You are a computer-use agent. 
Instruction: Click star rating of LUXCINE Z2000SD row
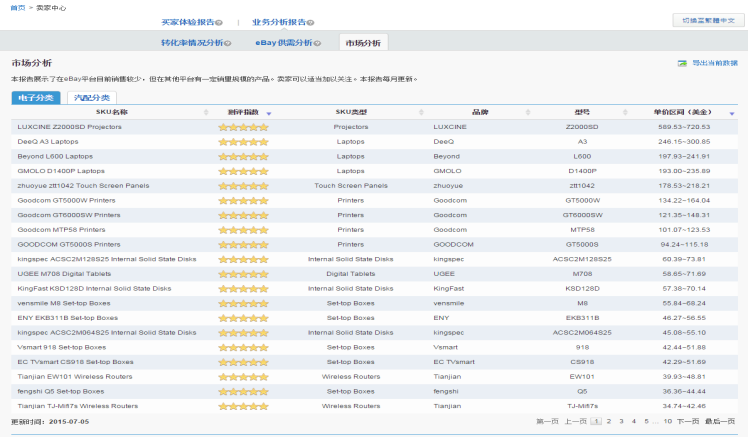(x=243, y=127)
